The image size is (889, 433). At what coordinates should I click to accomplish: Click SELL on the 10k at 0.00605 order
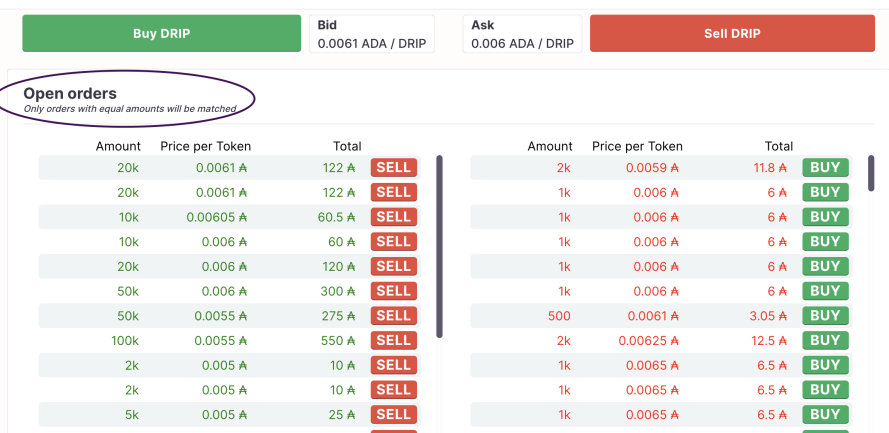(x=394, y=217)
